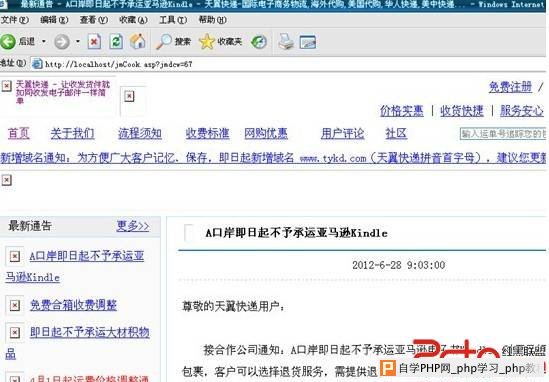Viewport: 549px width, 382px height.
Task: Click the 最新通告 panel heading
Action: (x=30, y=226)
